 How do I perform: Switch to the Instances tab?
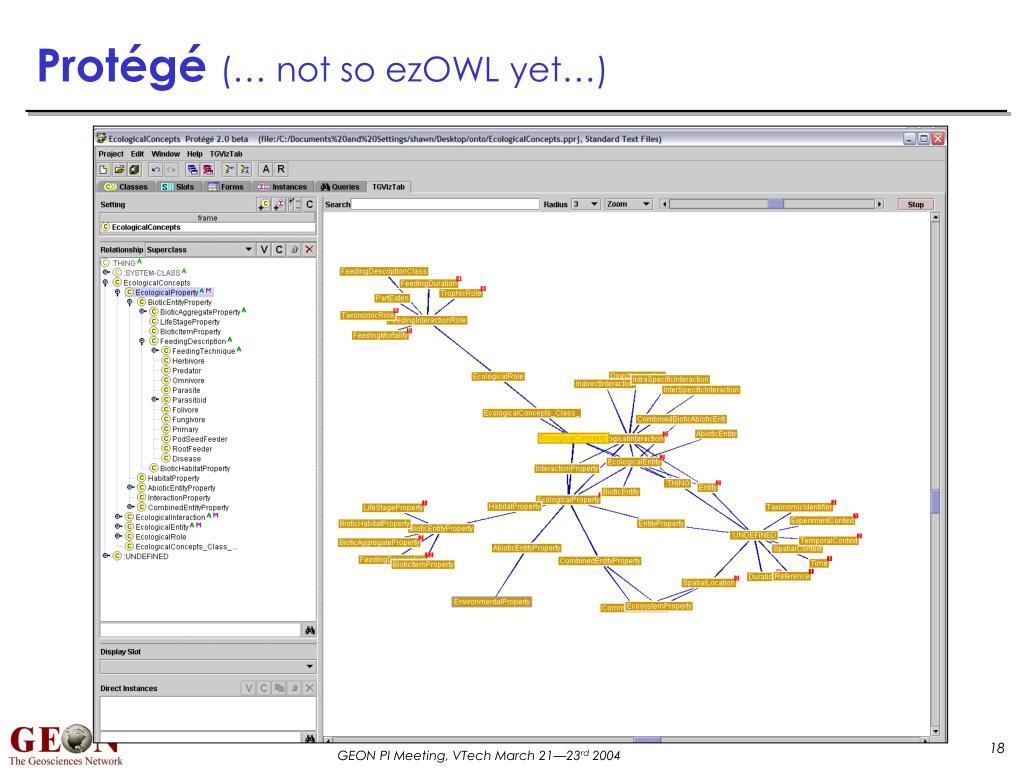[x=283, y=187]
